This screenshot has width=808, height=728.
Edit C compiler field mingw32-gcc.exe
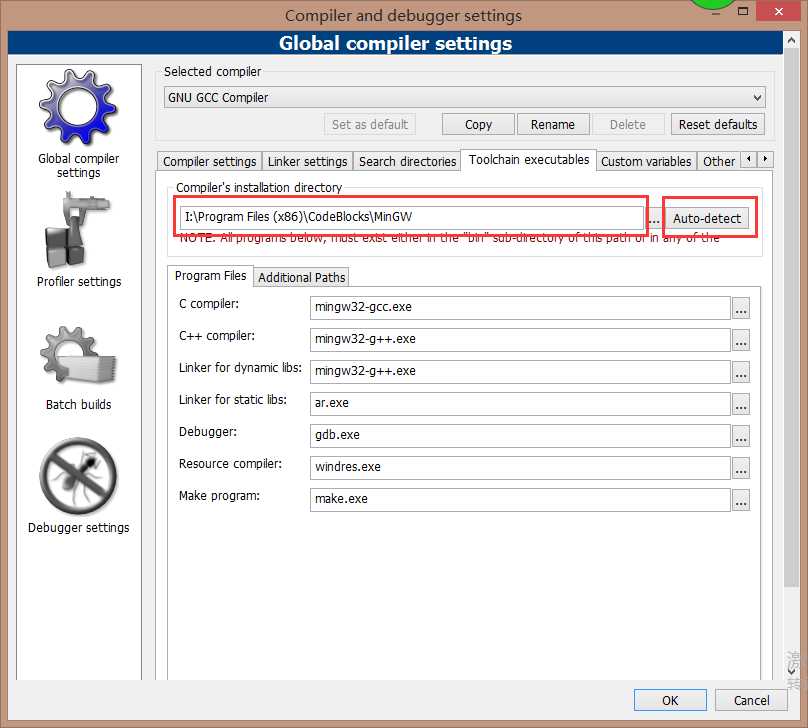click(x=520, y=308)
